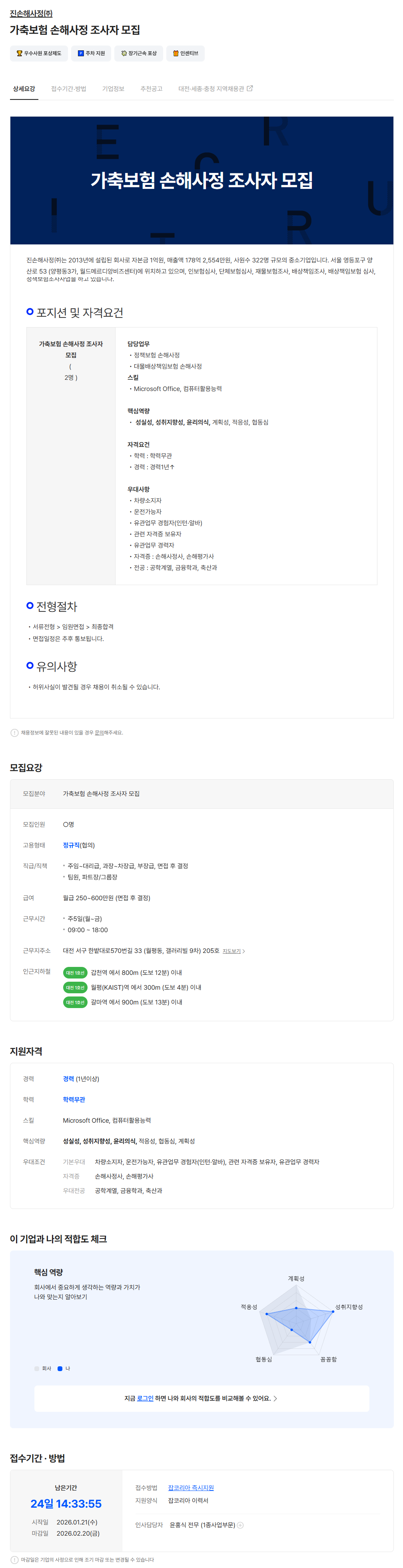Open the 기업정보 tab
Viewport: 403px width, 1568px height.
114,89
